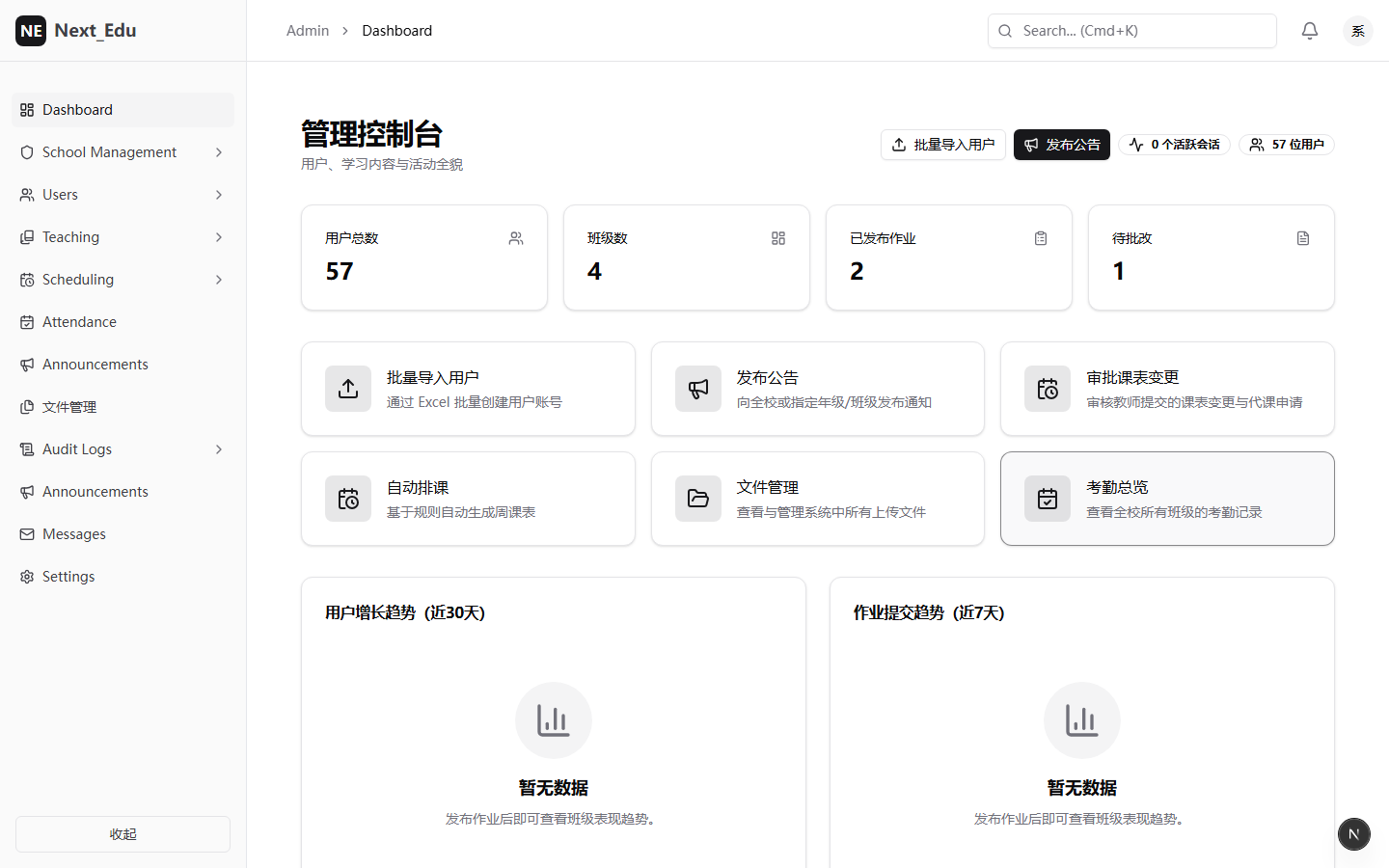Click the Dashboard grid icon in sidebar
The image size is (1389, 868).
point(27,110)
